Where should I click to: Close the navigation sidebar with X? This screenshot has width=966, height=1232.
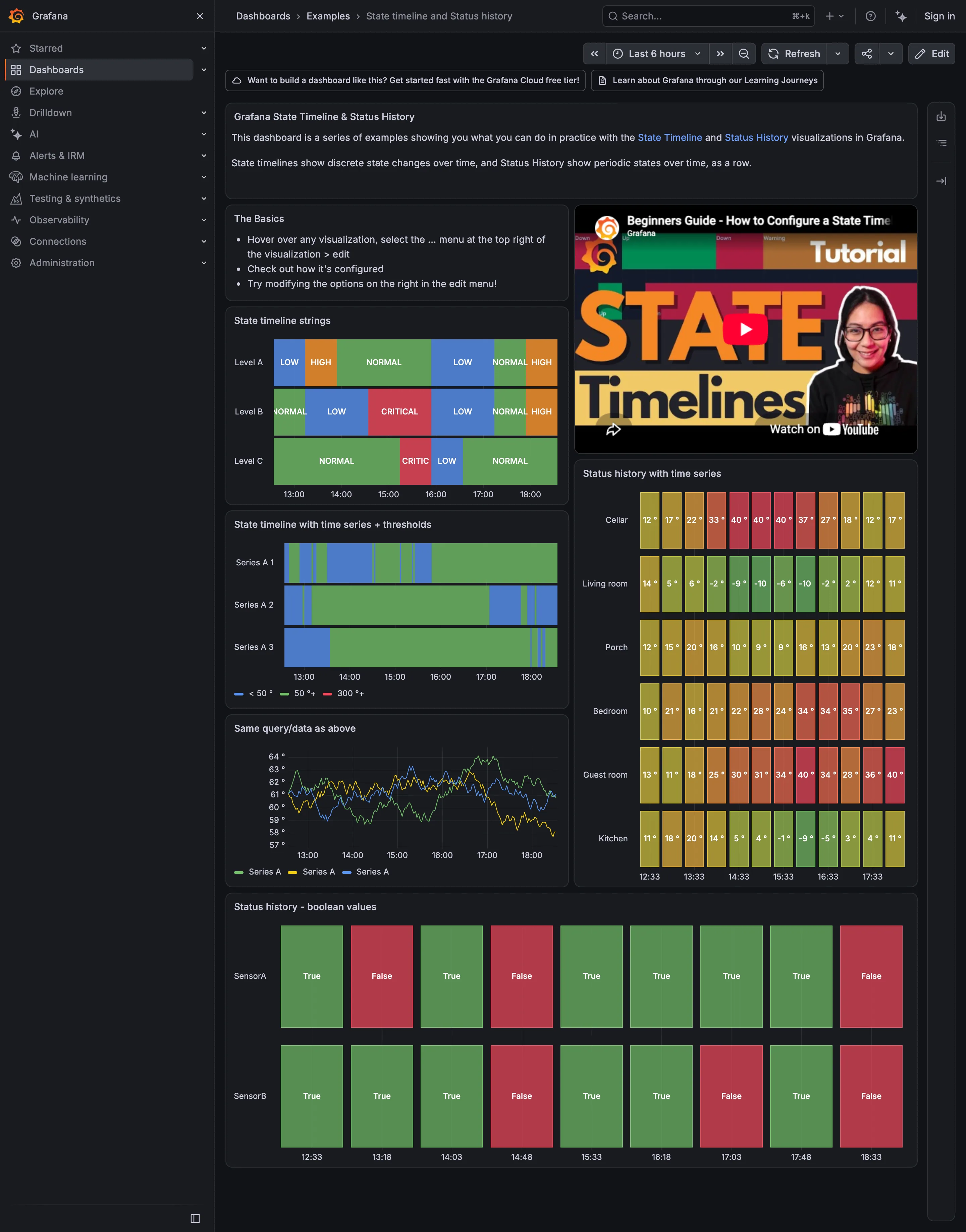click(200, 16)
